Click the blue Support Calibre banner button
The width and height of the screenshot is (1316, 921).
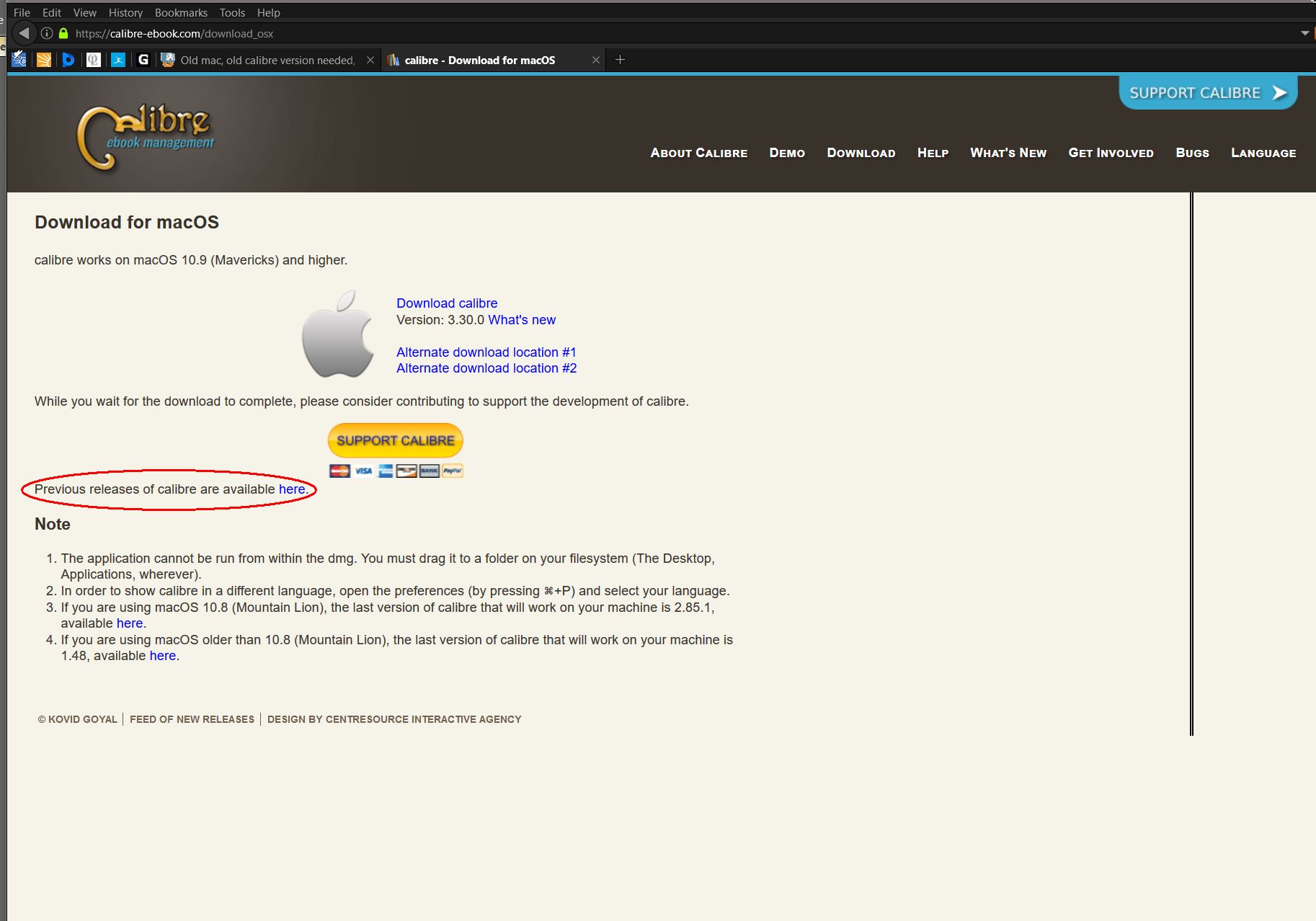(1208, 92)
